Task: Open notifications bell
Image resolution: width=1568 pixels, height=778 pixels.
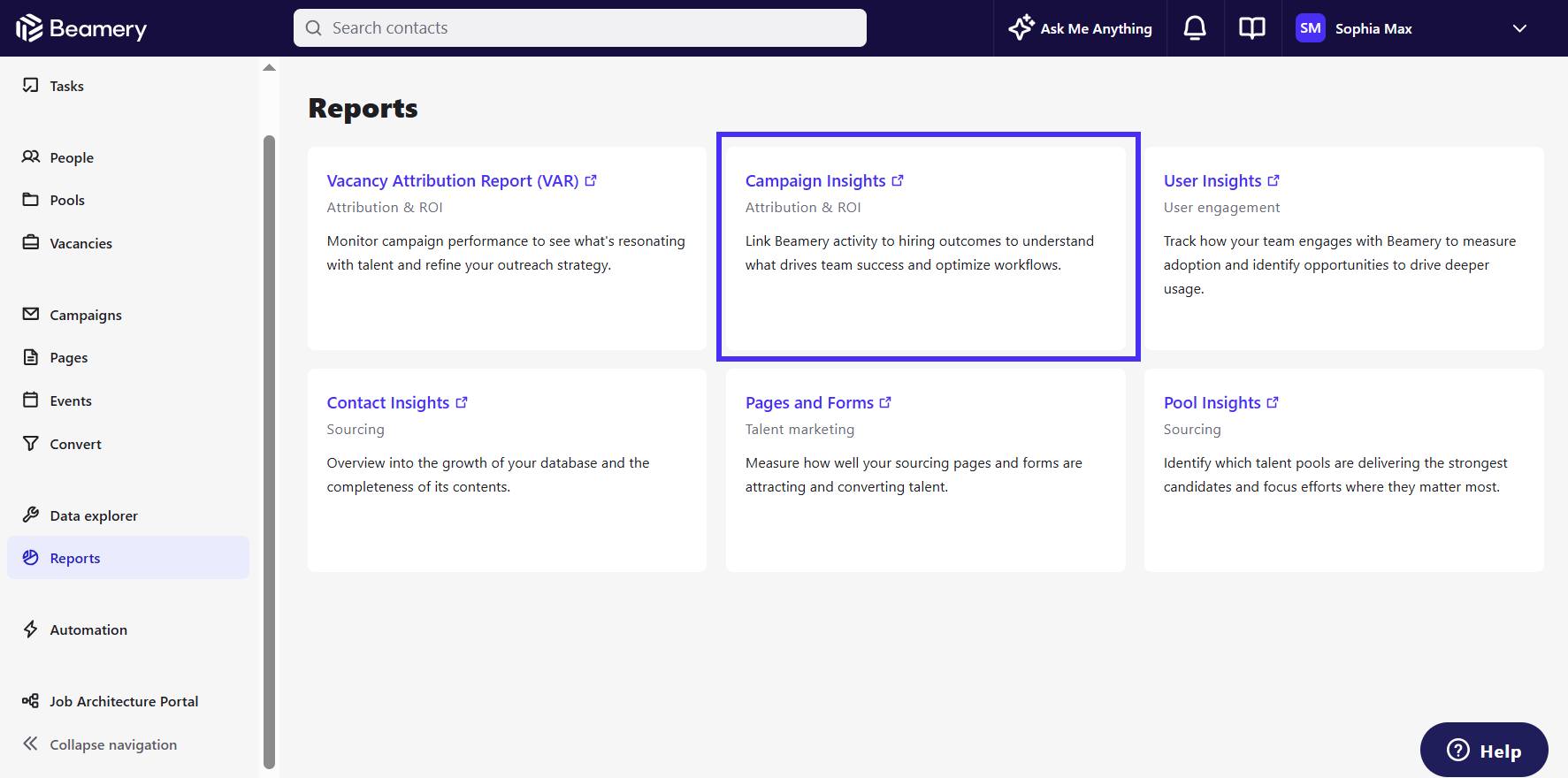Action: tap(1195, 28)
